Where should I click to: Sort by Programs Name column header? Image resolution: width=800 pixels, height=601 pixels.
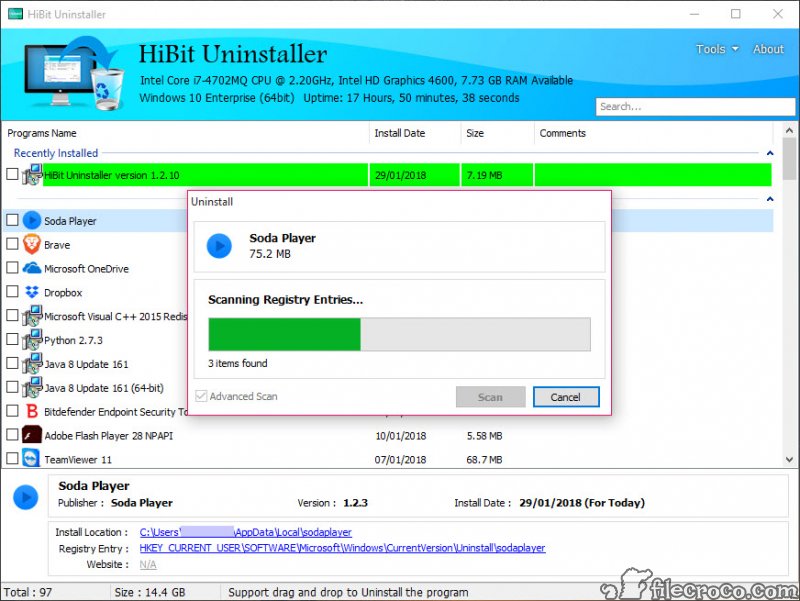pos(186,133)
